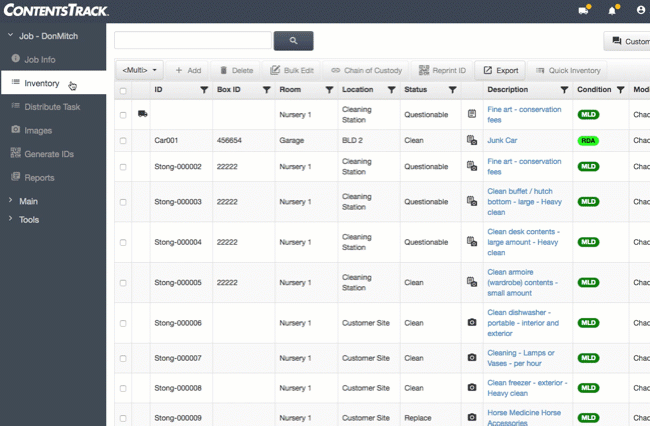The width and height of the screenshot is (650, 426).
Task: Open the Custom chat button at top right
Action: pyautogui.click(x=628, y=41)
